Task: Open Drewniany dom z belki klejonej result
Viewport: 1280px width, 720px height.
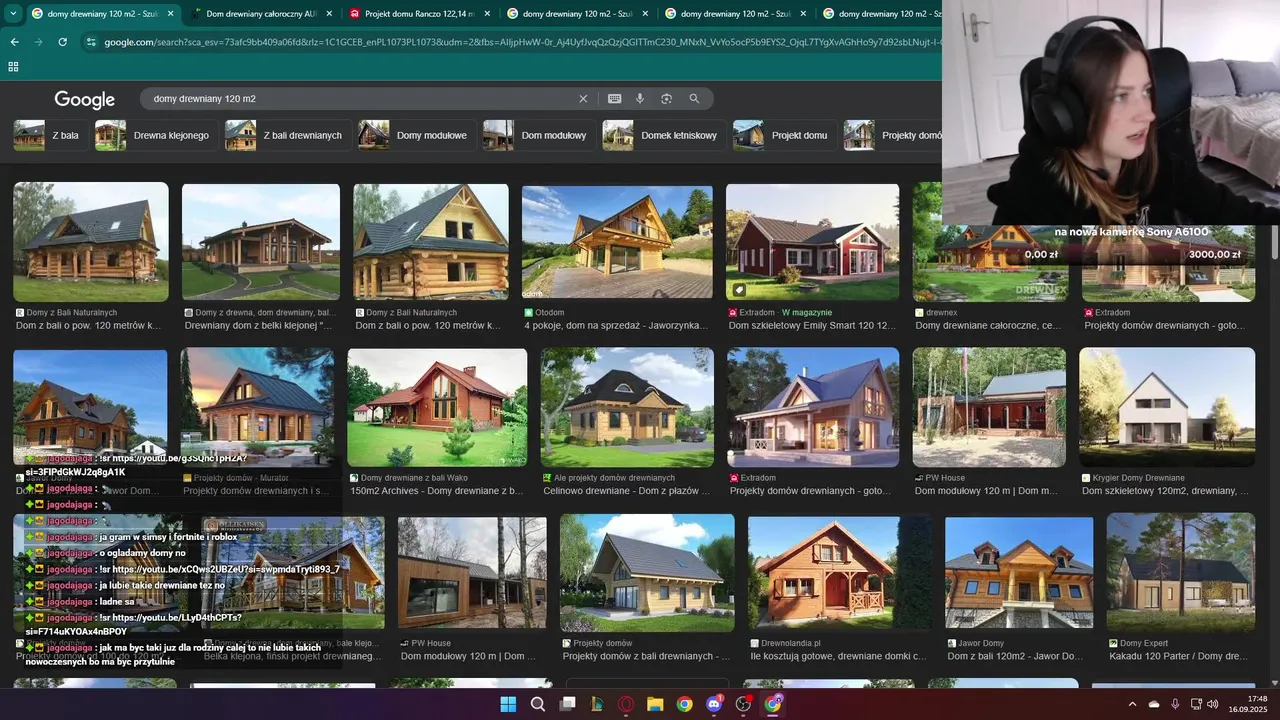Action: pyautogui.click(x=259, y=326)
